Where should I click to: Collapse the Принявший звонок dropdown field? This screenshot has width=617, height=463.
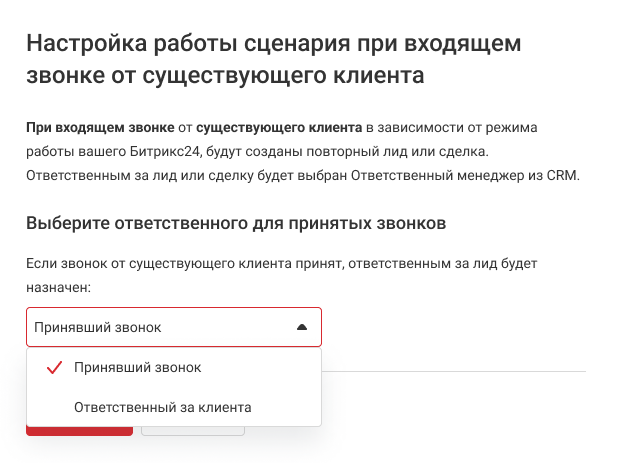pyautogui.click(x=174, y=327)
